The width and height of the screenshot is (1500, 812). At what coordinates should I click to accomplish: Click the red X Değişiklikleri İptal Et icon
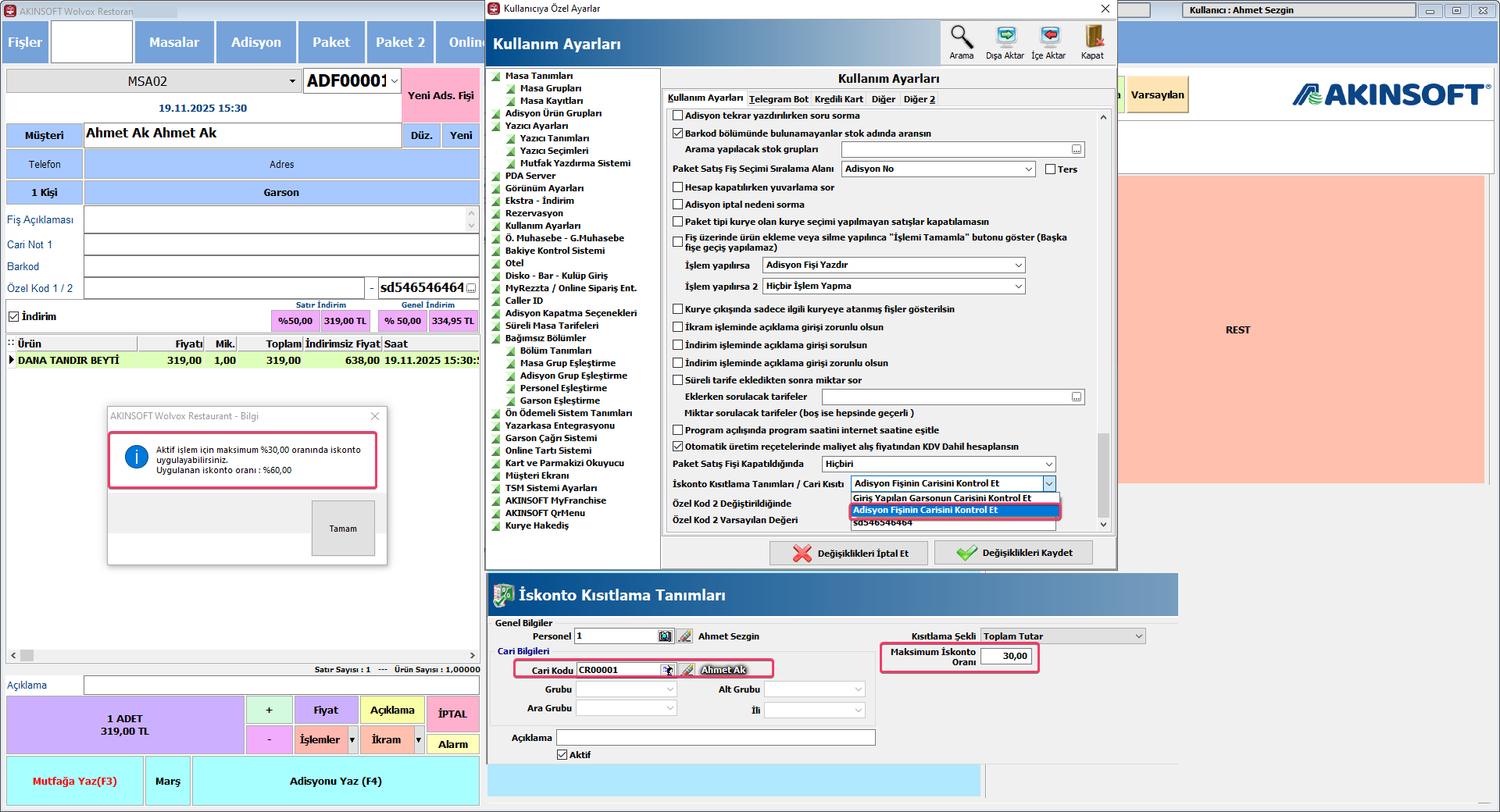(802, 554)
